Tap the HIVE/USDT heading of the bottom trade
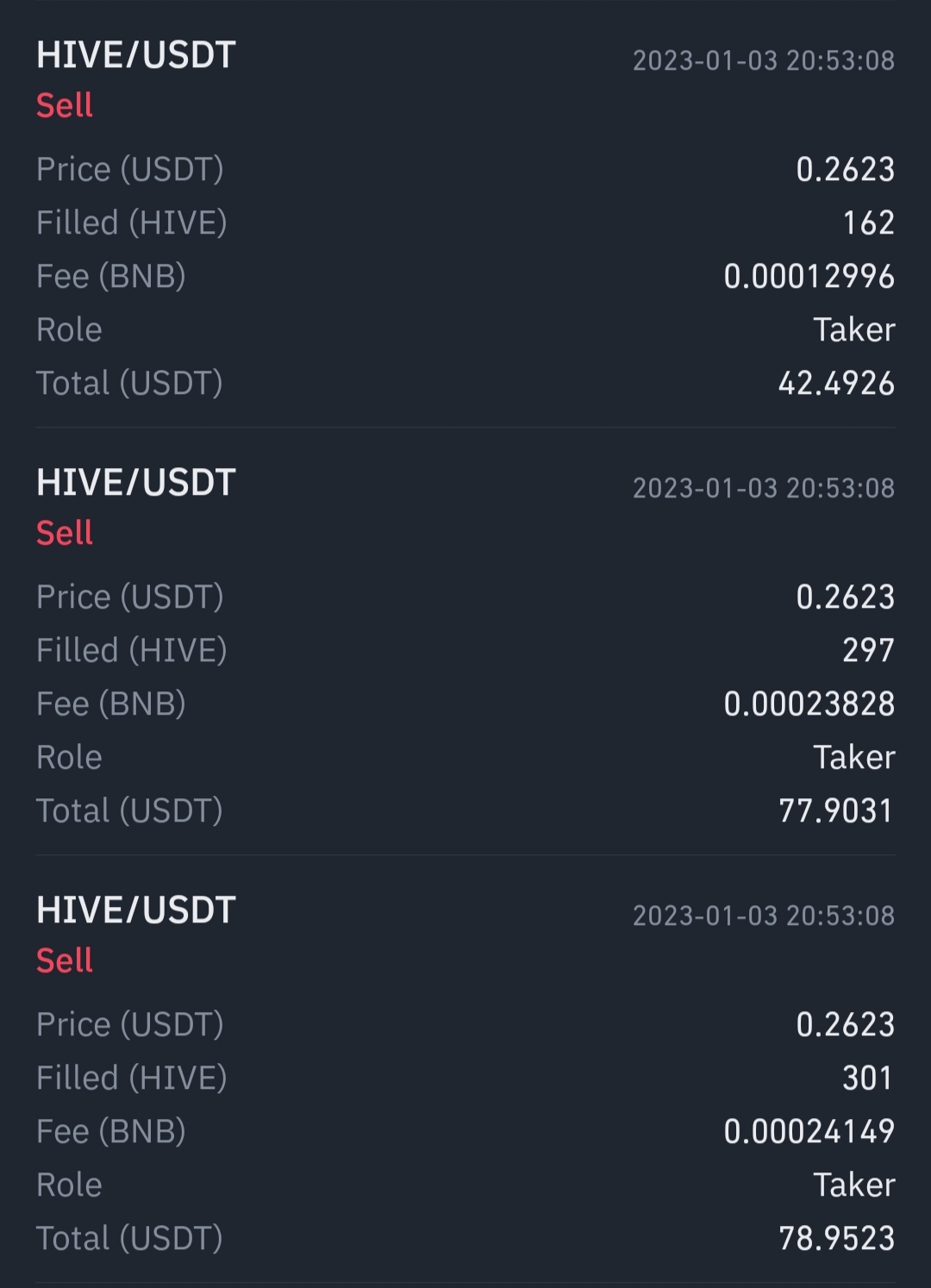Image resolution: width=931 pixels, height=1288 pixels. click(x=136, y=910)
